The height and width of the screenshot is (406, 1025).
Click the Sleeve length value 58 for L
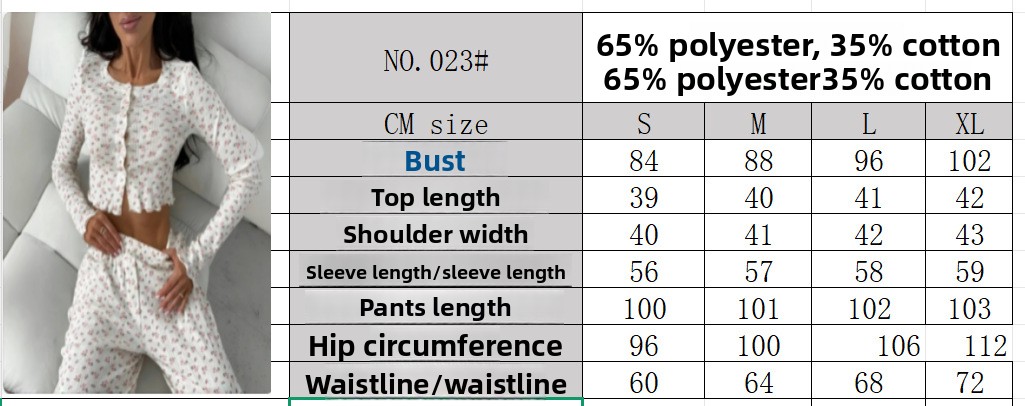[869, 272]
